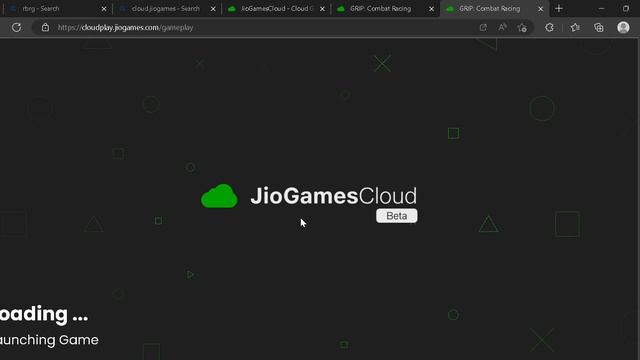Open the user profile avatar

623,27
